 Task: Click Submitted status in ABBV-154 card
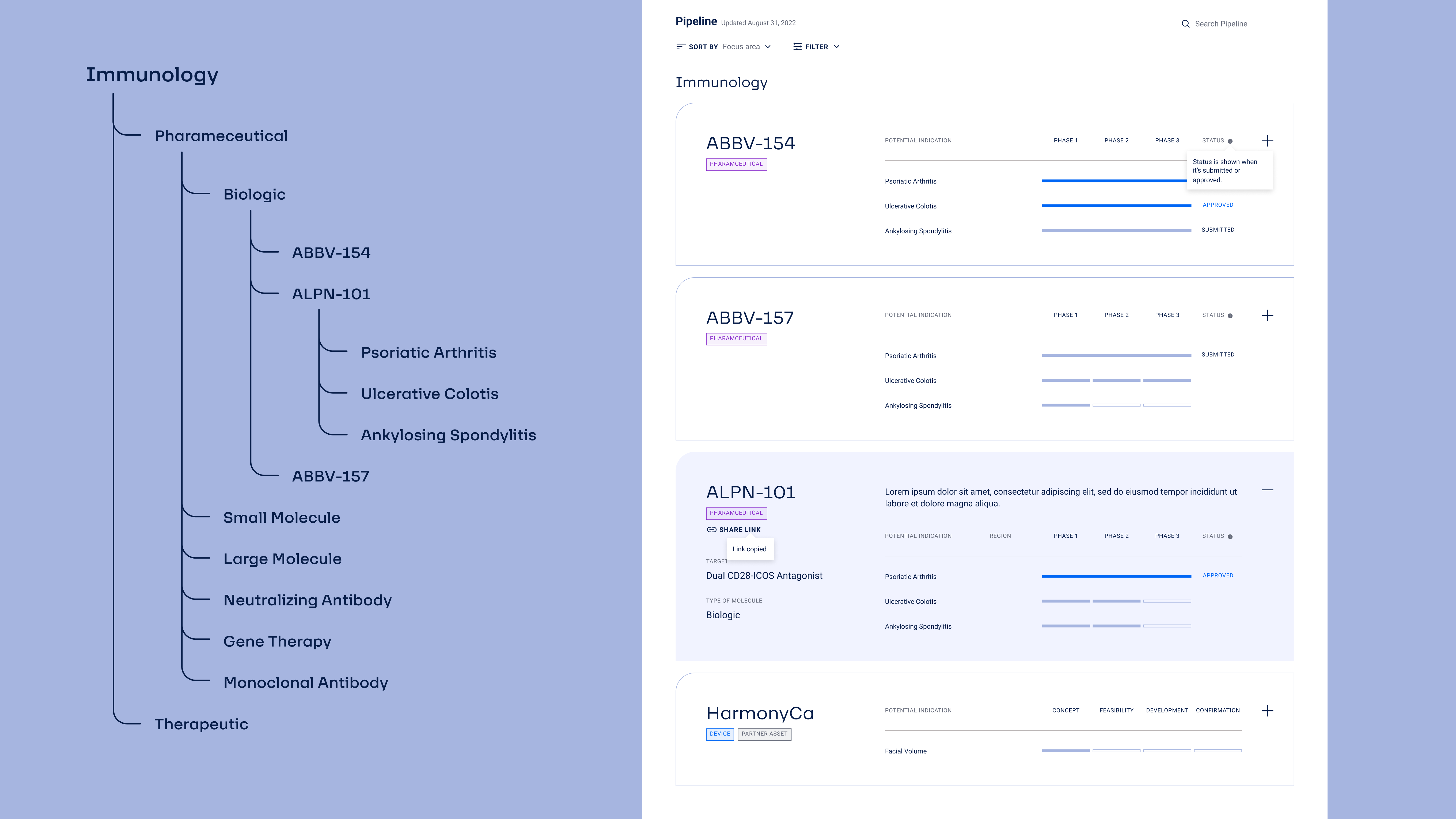[x=1218, y=230]
